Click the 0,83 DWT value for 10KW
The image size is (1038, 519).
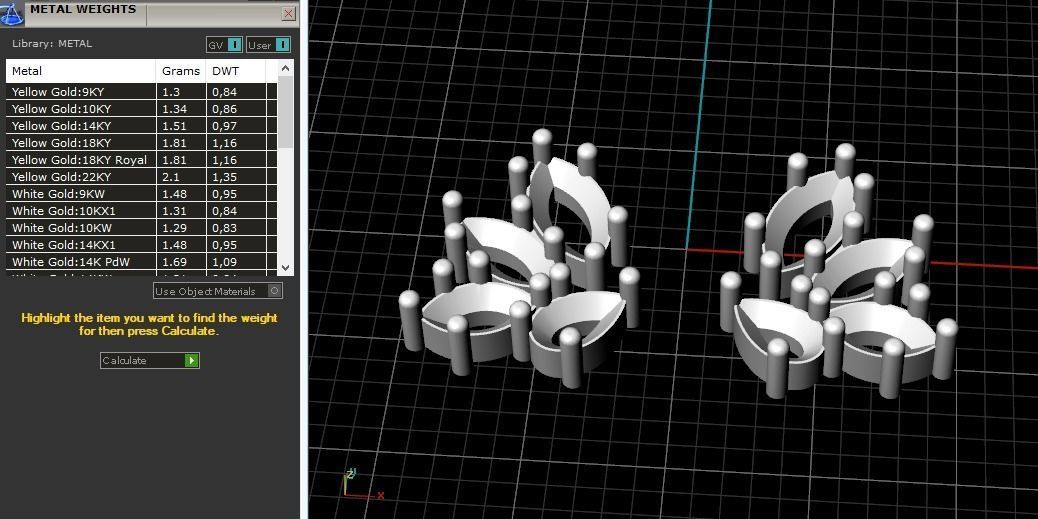224,228
